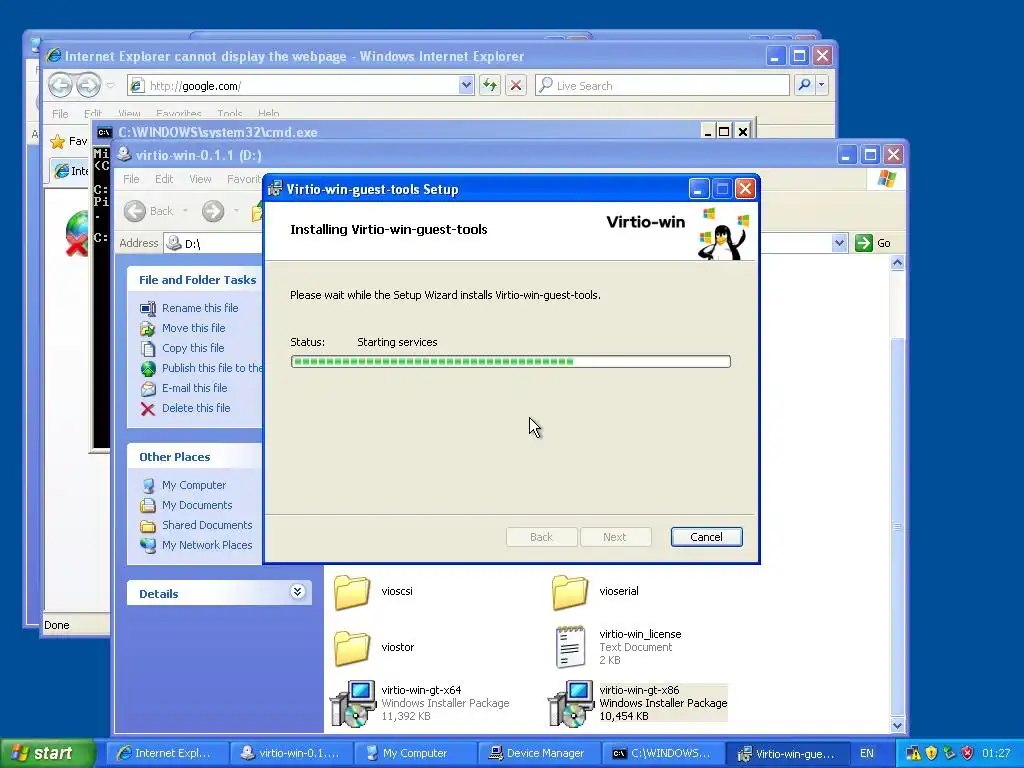
Task: Open the View menu in the virtio-win Explorer window
Action: [200, 179]
